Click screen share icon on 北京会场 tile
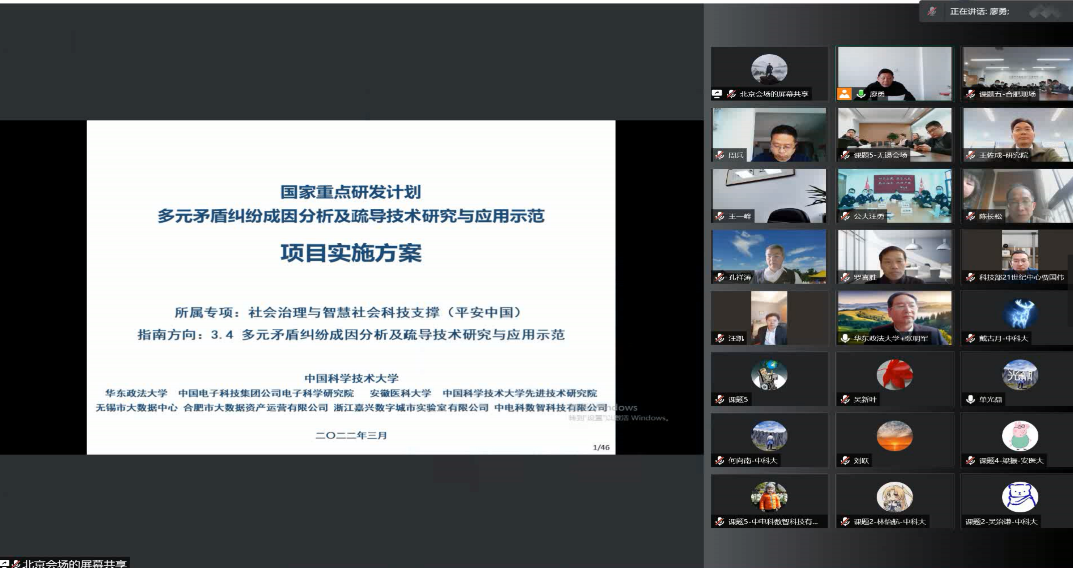Image resolution: width=1073 pixels, height=568 pixels. tap(717, 94)
